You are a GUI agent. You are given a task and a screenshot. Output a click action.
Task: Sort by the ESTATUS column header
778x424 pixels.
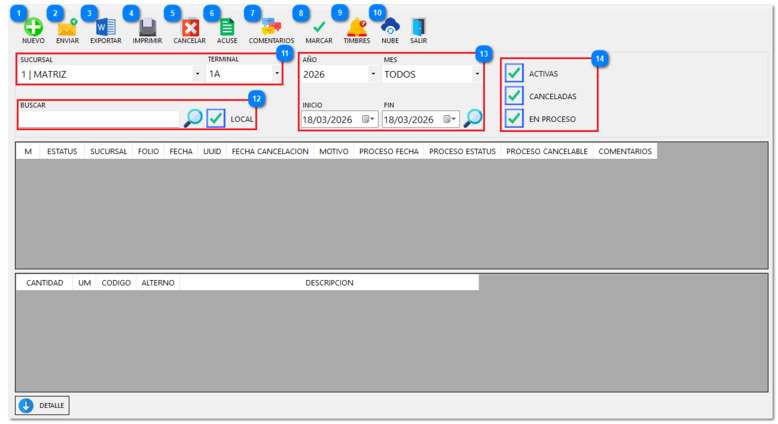pos(62,151)
